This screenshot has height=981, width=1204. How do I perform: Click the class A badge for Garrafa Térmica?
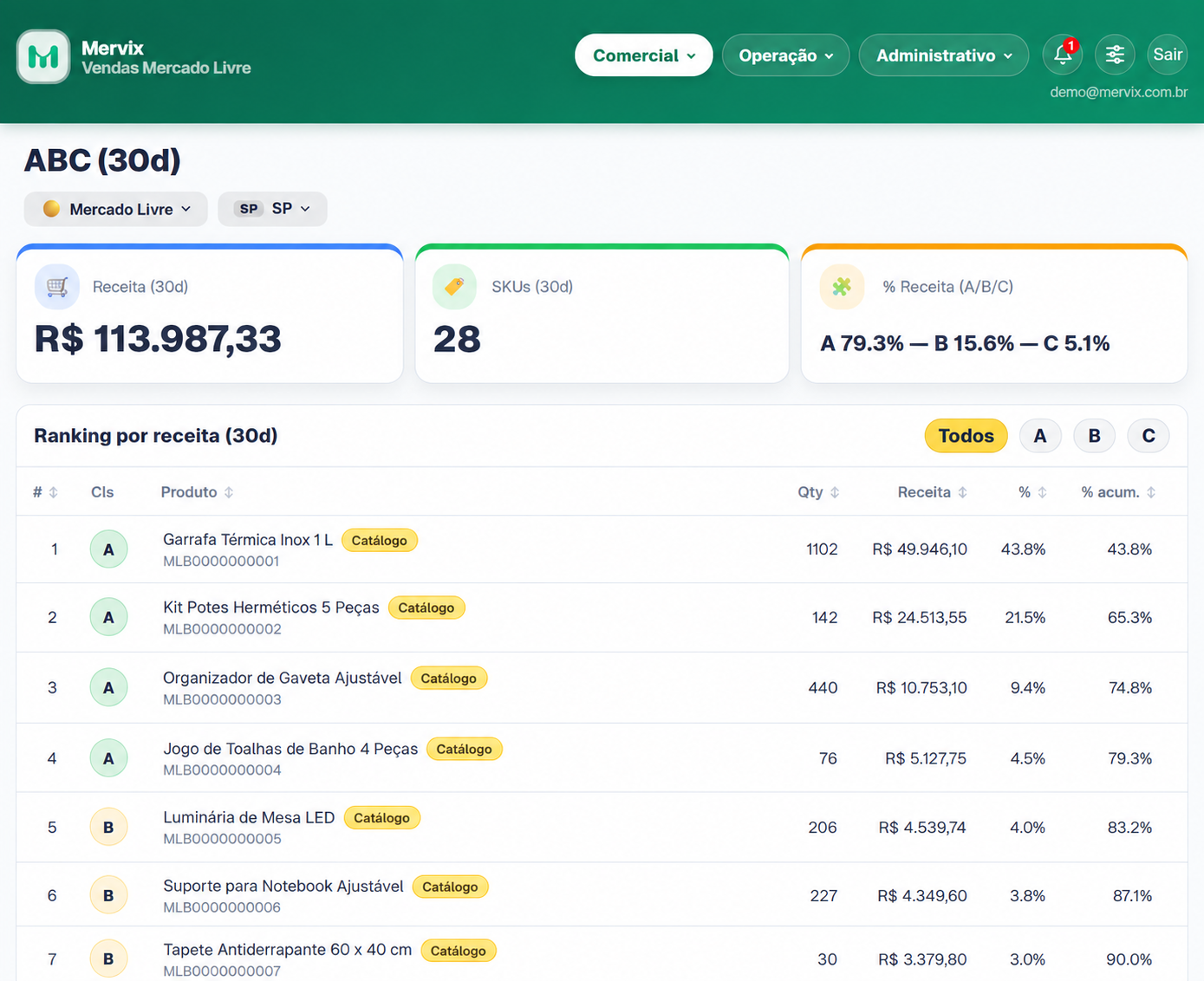click(x=108, y=549)
